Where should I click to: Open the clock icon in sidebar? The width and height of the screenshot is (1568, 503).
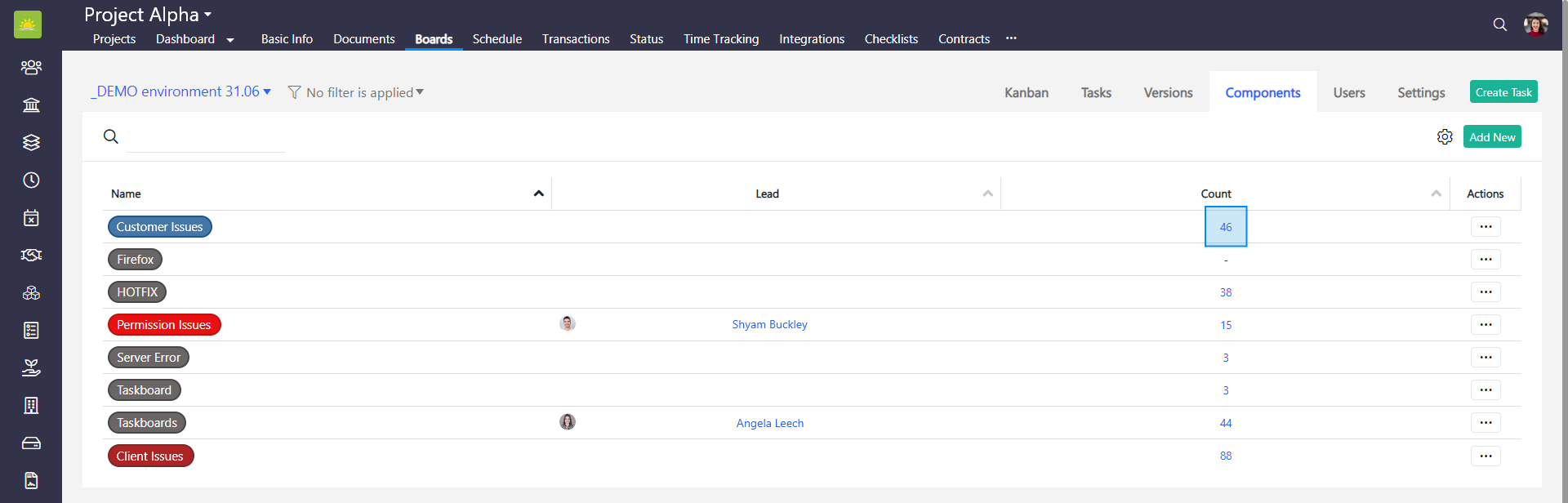[x=31, y=180]
